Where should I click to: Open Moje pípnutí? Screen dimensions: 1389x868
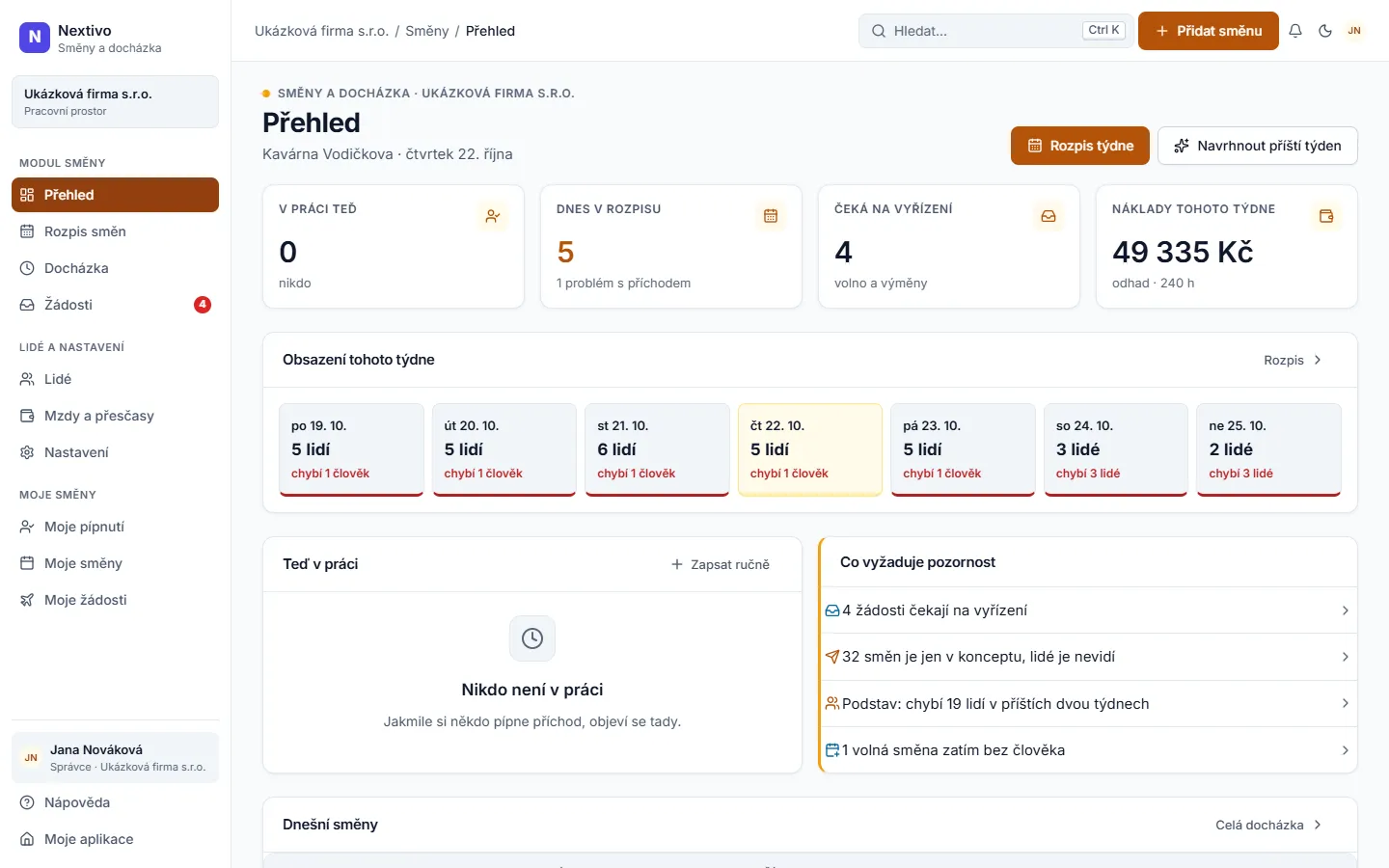coord(115,527)
